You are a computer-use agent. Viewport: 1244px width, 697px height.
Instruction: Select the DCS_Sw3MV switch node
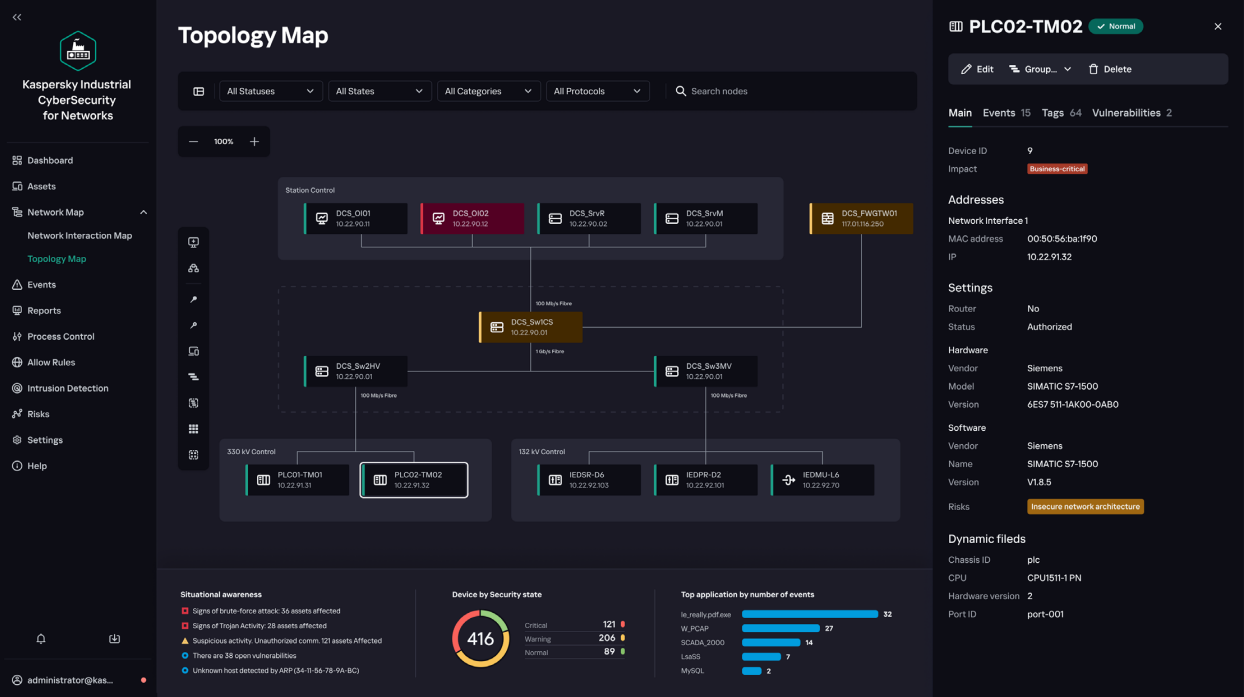(x=706, y=371)
